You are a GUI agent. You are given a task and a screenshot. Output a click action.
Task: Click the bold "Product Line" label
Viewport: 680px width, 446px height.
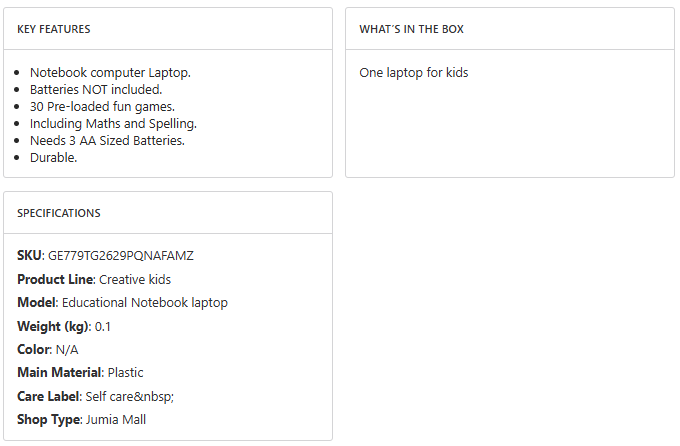point(55,280)
